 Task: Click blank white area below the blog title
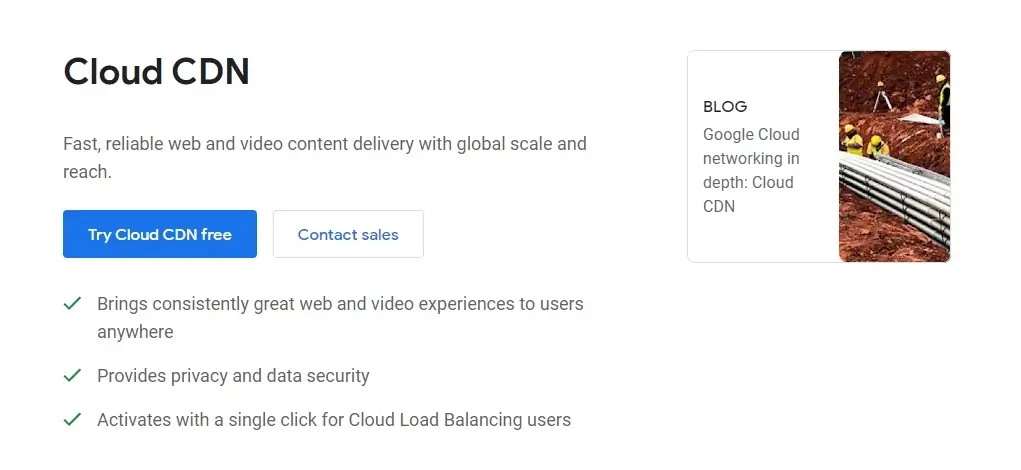[760, 238]
